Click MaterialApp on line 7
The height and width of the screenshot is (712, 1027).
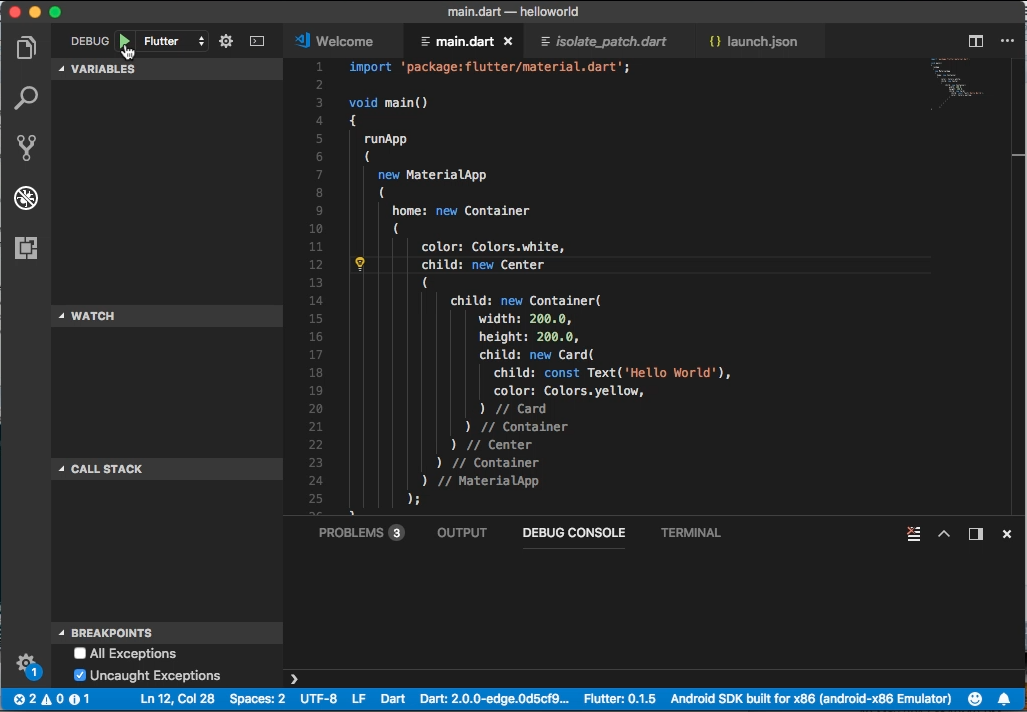pyautogui.click(x=446, y=174)
